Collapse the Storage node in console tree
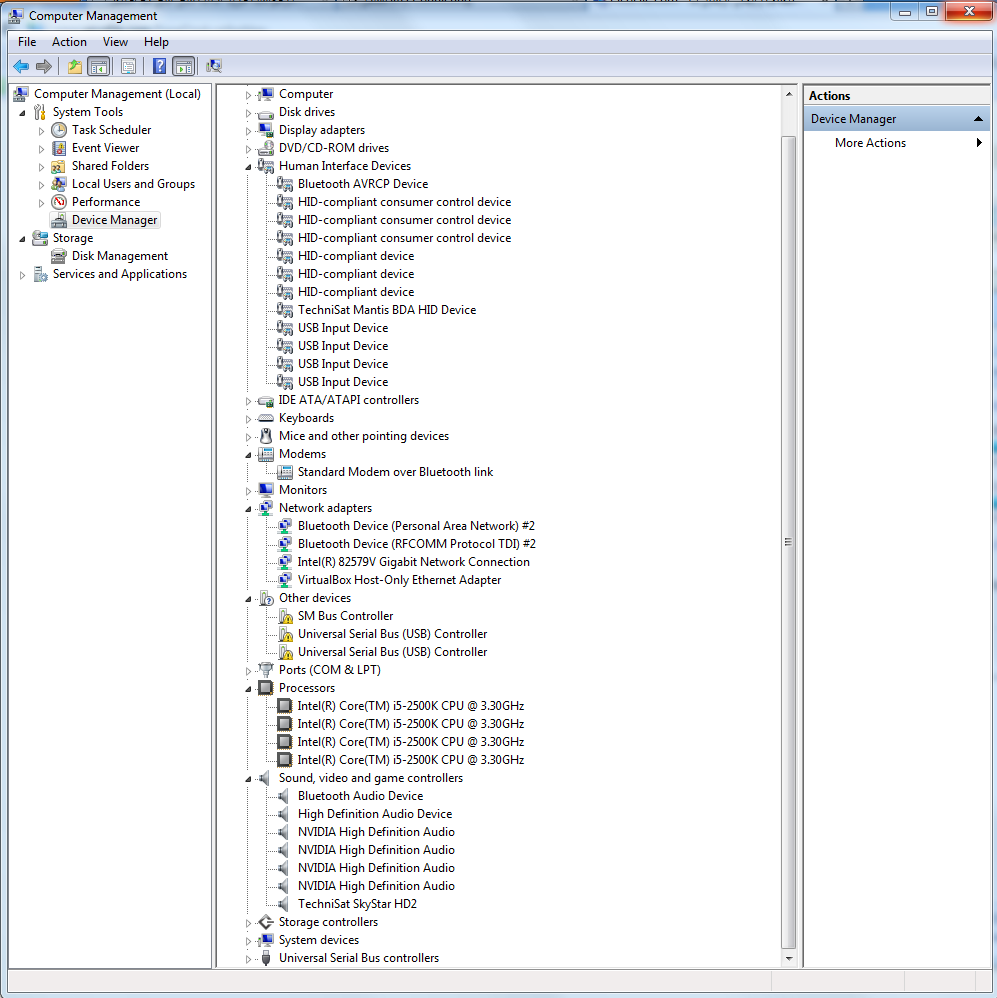 tap(22, 239)
